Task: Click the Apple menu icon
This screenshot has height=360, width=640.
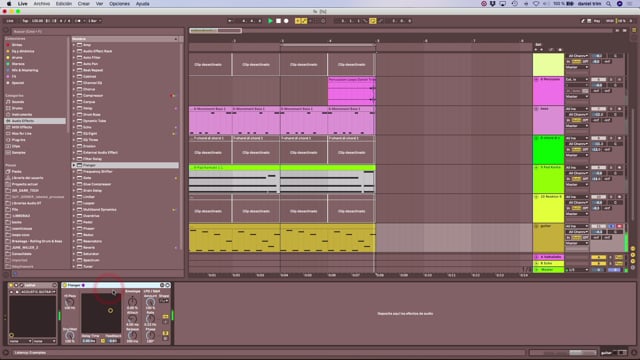Action: 9,4
